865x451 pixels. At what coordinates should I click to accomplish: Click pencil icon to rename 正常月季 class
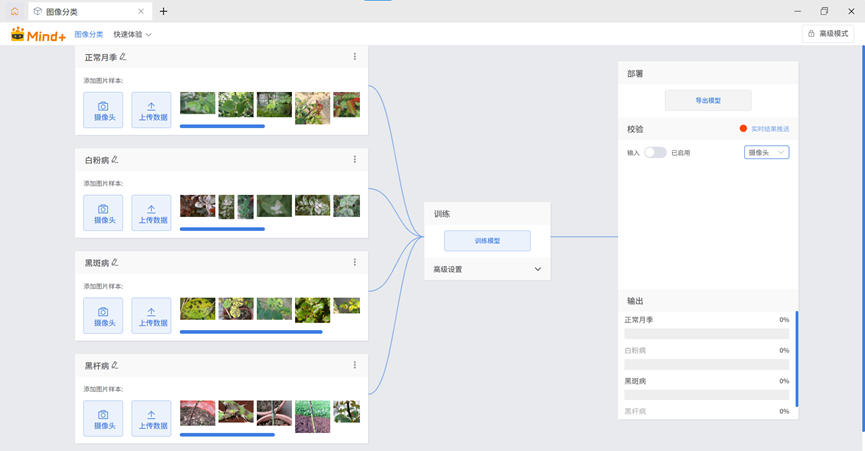tap(123, 57)
